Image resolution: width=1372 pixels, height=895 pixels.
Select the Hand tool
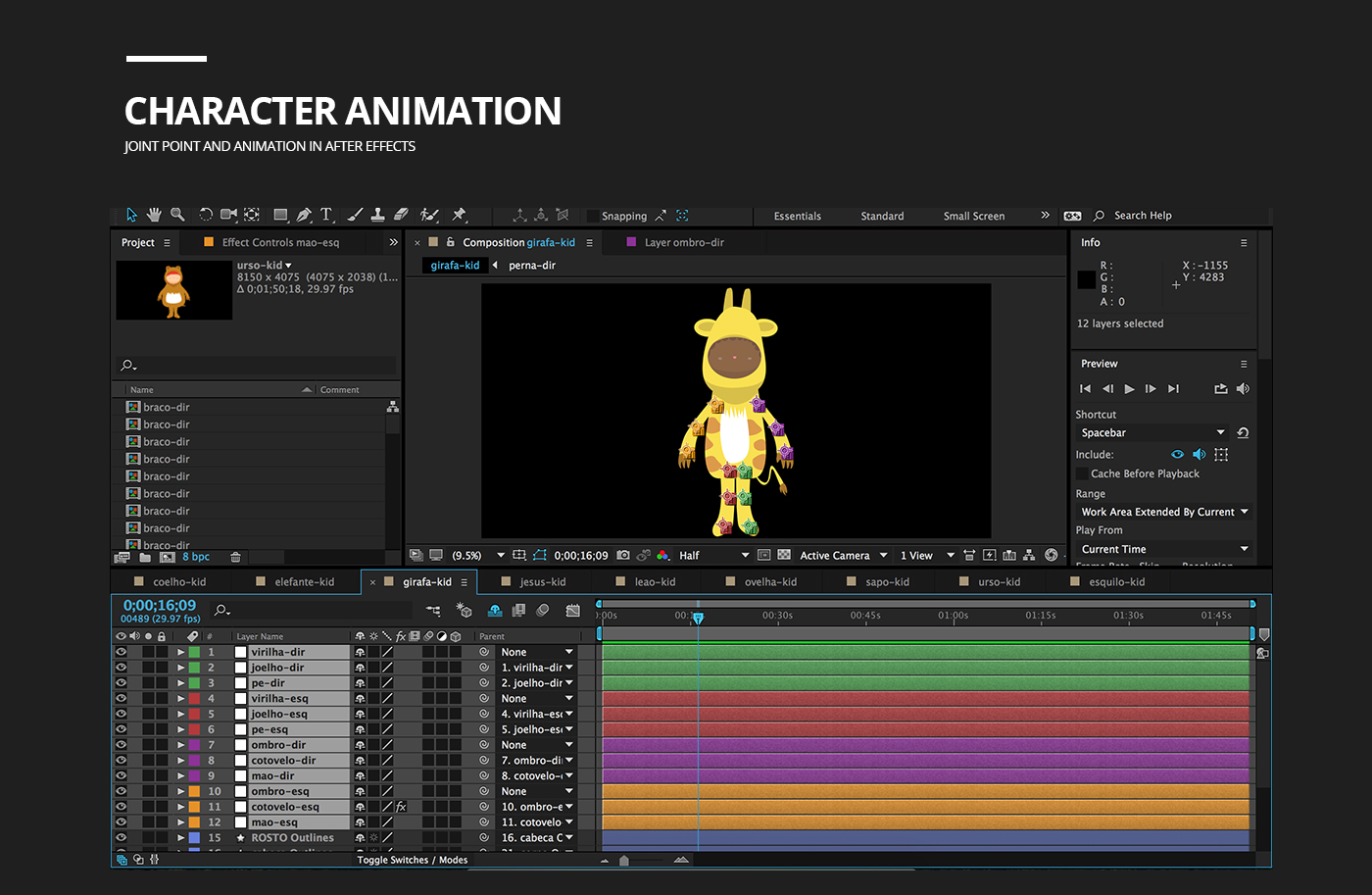tap(154, 215)
